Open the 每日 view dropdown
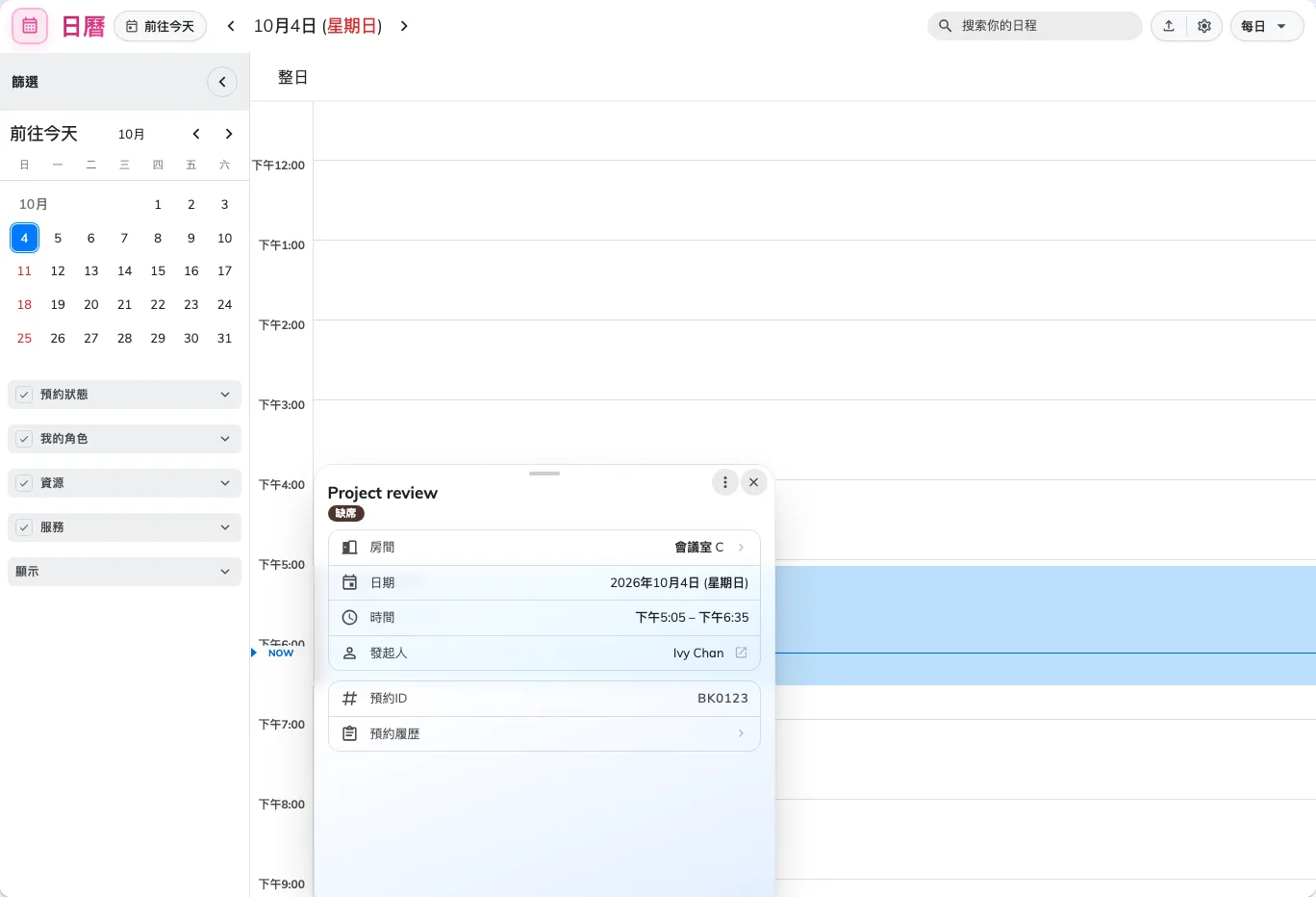This screenshot has width=1316, height=897. pos(1267,26)
